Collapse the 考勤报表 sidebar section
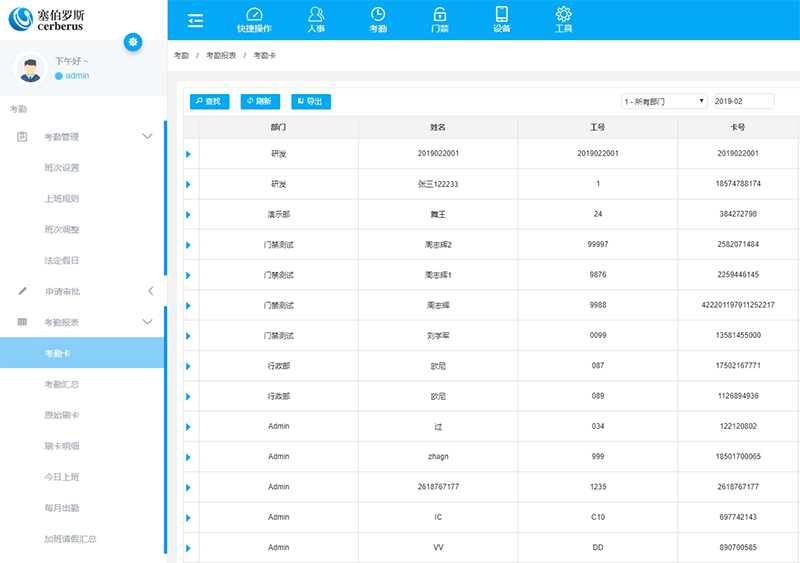Image resolution: width=800 pixels, height=563 pixels. (148, 322)
